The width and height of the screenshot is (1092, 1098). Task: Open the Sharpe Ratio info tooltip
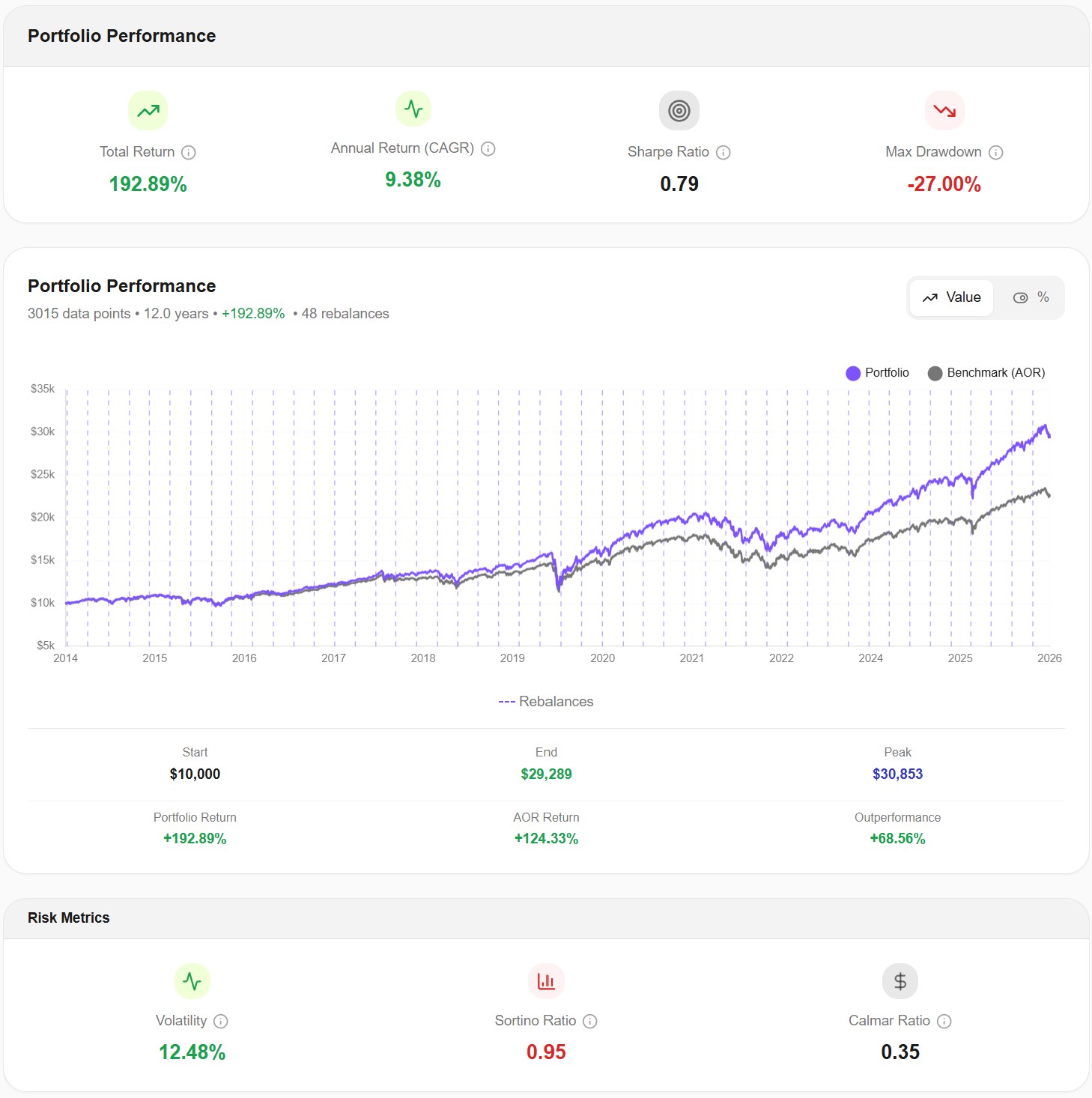[x=723, y=152]
